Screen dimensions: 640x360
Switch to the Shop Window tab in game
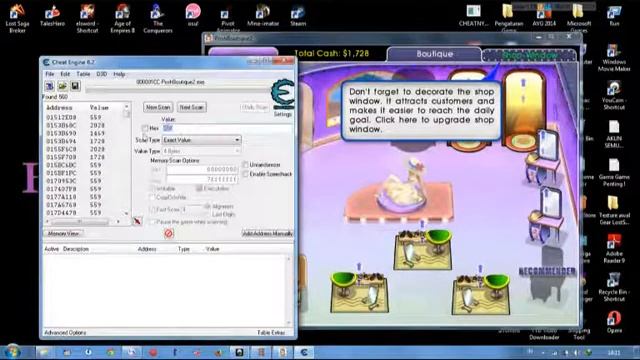point(529,55)
